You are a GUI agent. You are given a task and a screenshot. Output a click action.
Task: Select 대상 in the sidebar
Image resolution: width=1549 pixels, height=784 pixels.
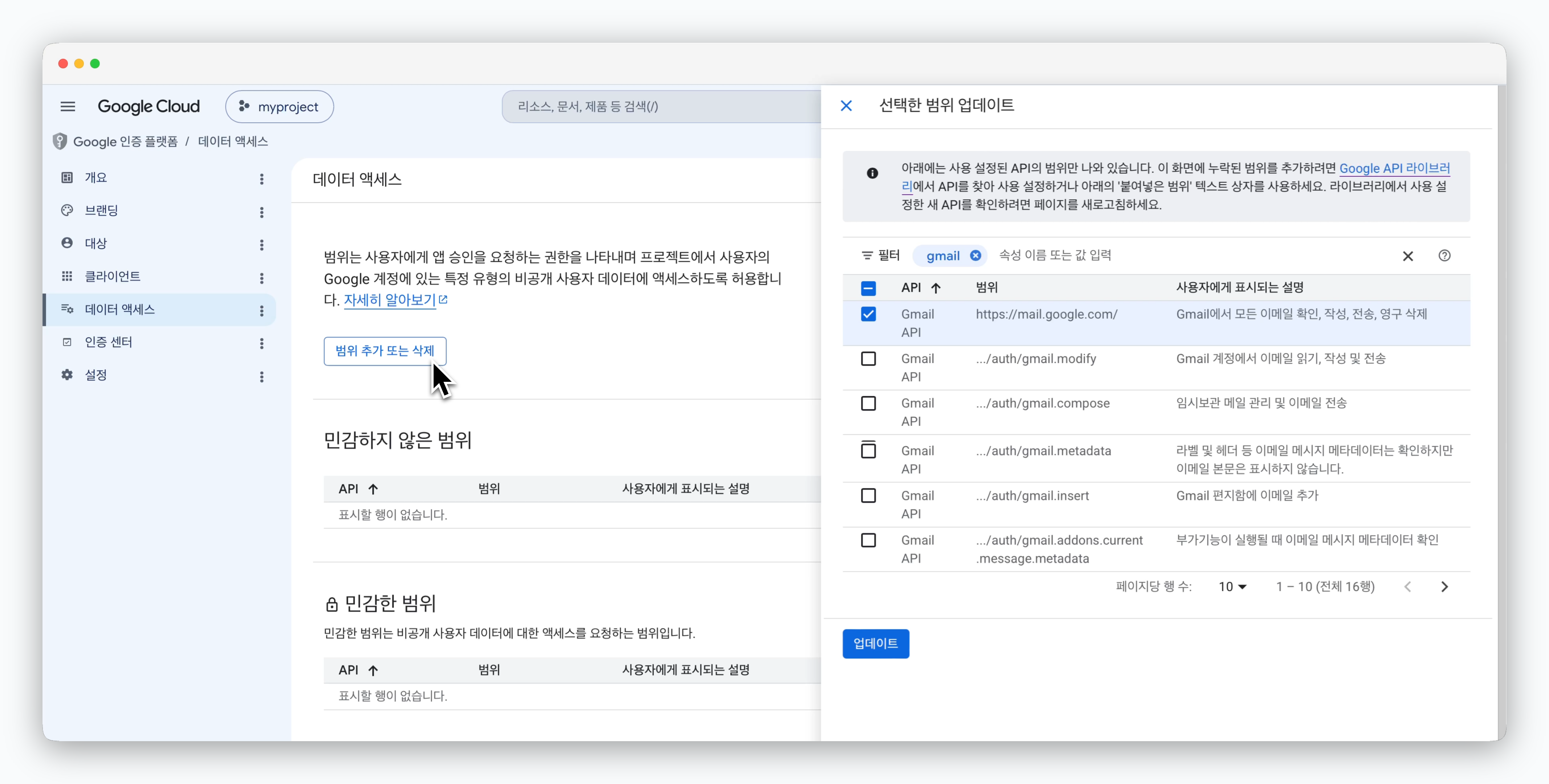click(96, 243)
